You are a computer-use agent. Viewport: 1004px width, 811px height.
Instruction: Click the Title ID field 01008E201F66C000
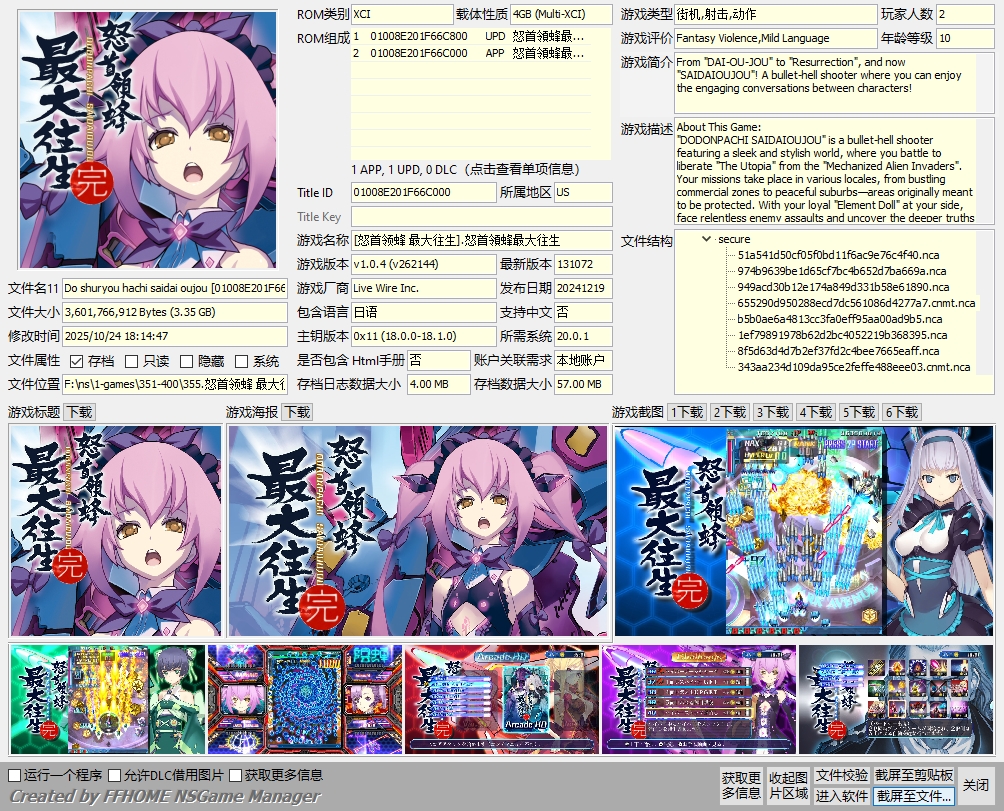pyautogui.click(x=424, y=192)
